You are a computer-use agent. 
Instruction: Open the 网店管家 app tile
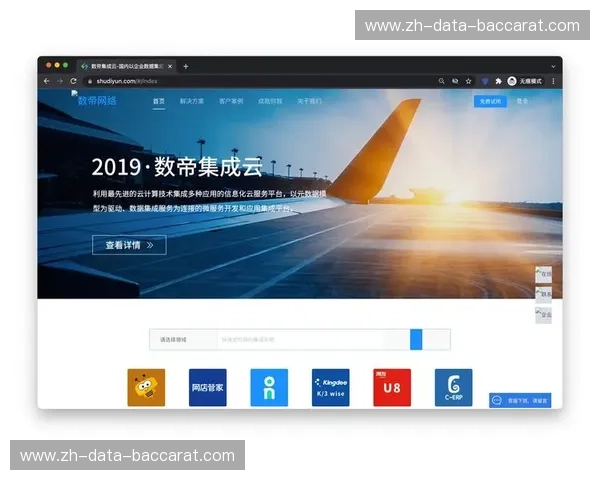point(208,387)
